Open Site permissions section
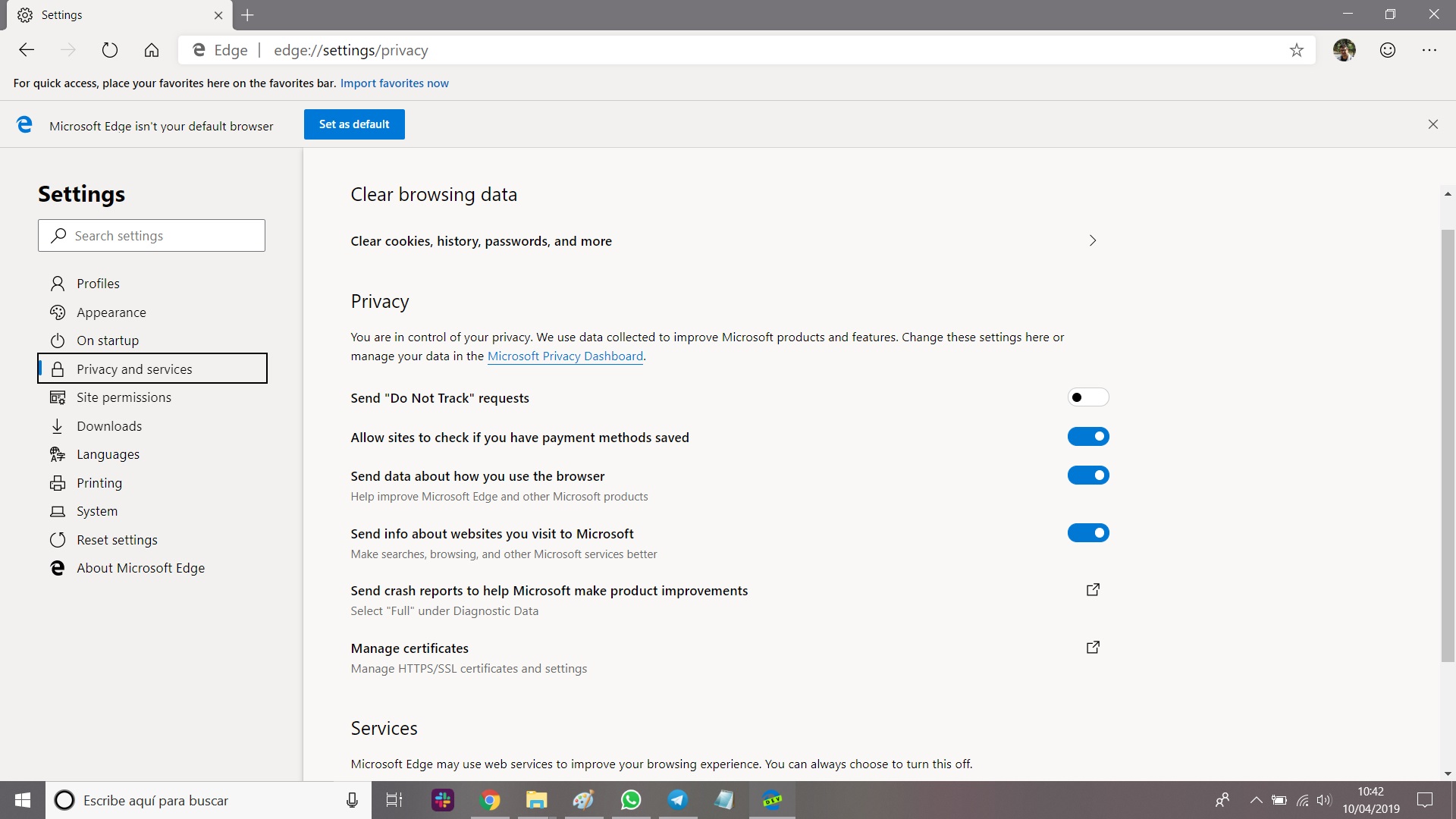The width and height of the screenshot is (1456, 819). pos(152,397)
